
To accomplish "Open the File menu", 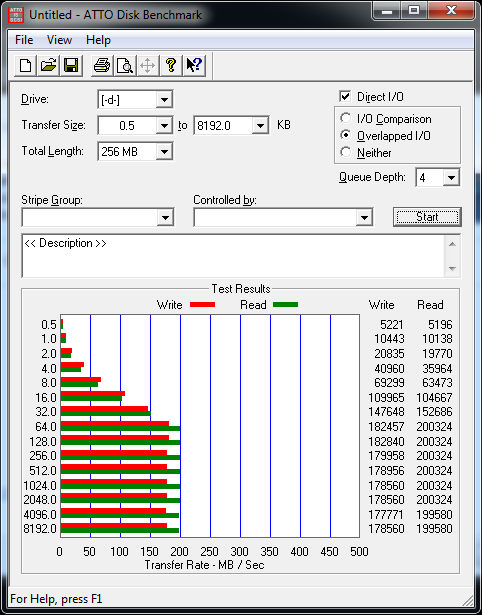I will [x=24, y=40].
